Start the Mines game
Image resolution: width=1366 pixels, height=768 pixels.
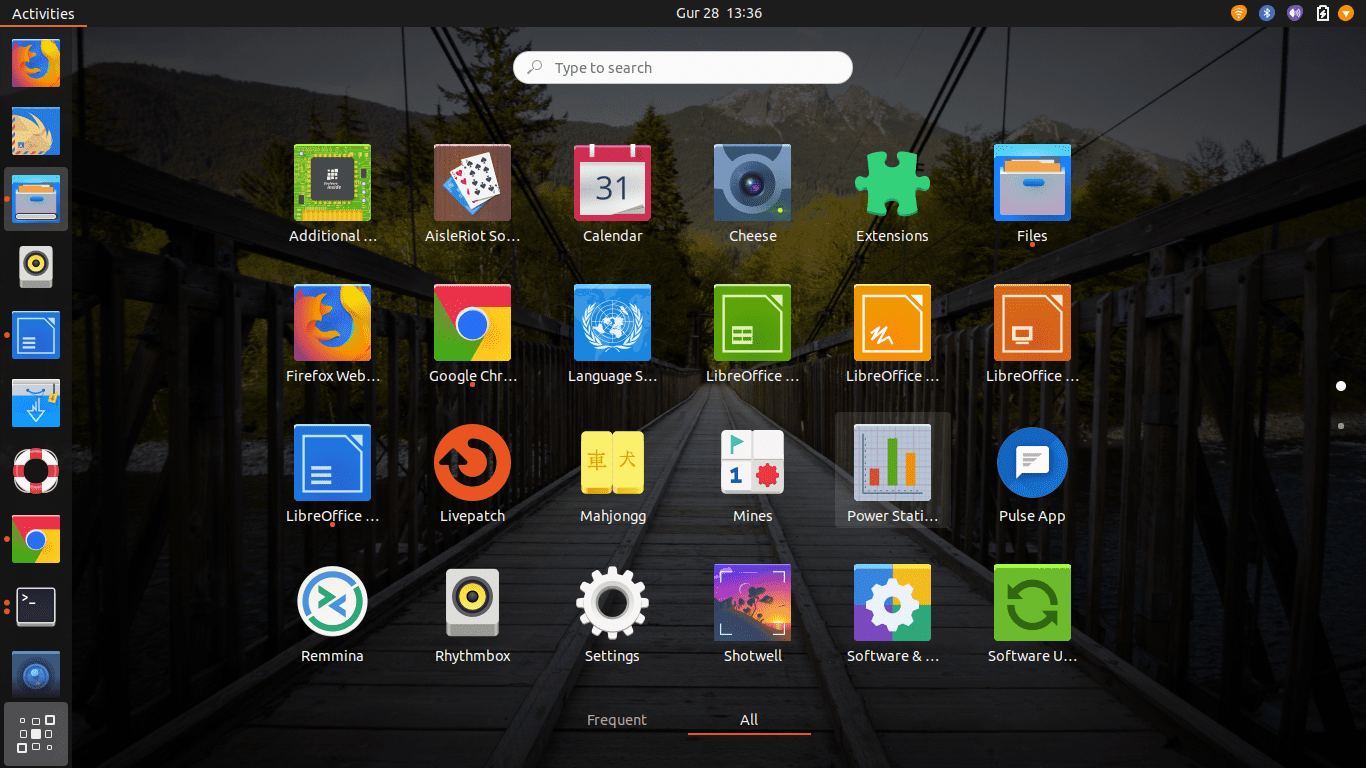click(752, 463)
